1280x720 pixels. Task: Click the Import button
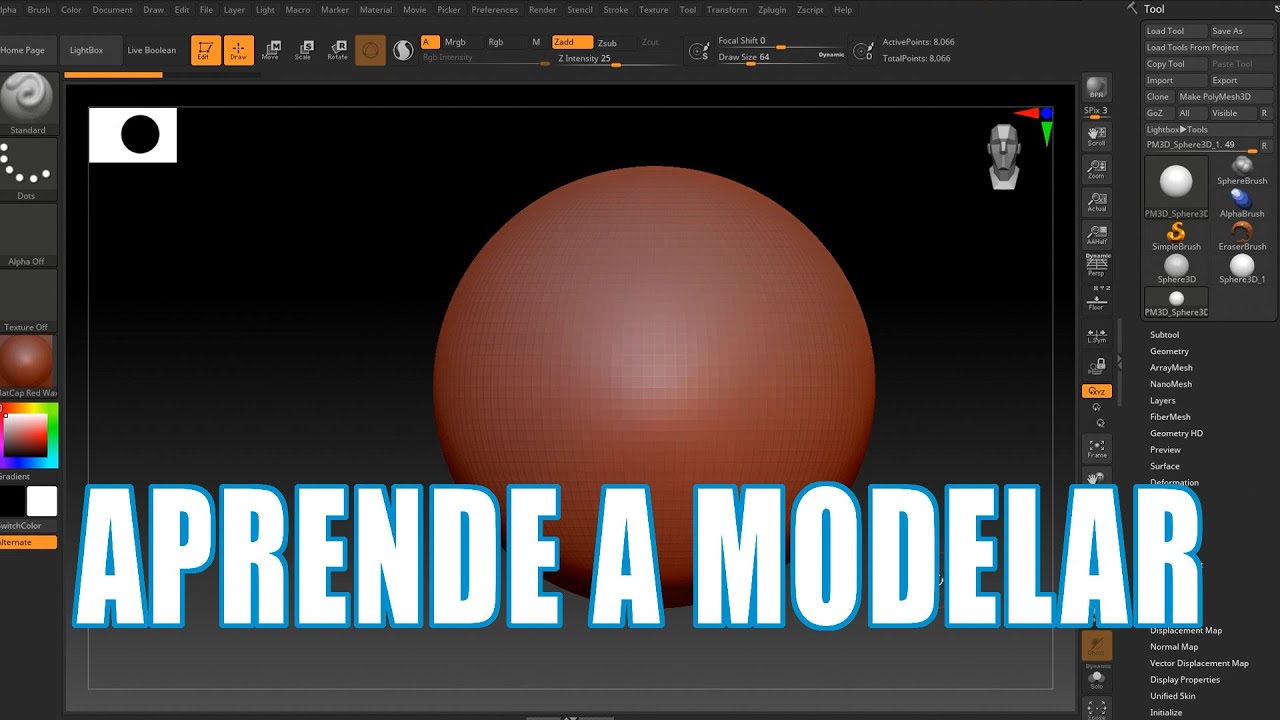coord(1175,80)
